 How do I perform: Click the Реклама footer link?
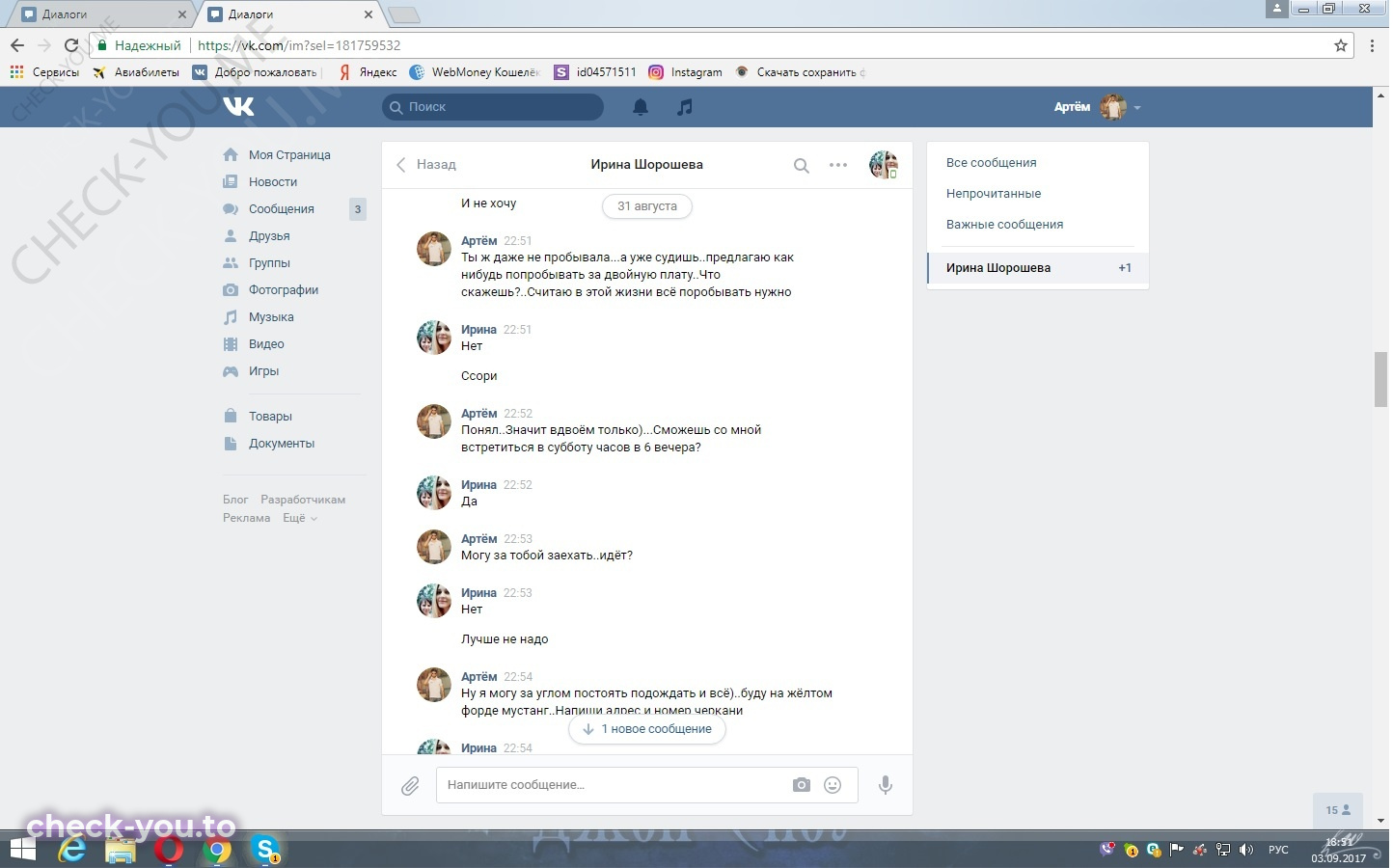tap(246, 518)
